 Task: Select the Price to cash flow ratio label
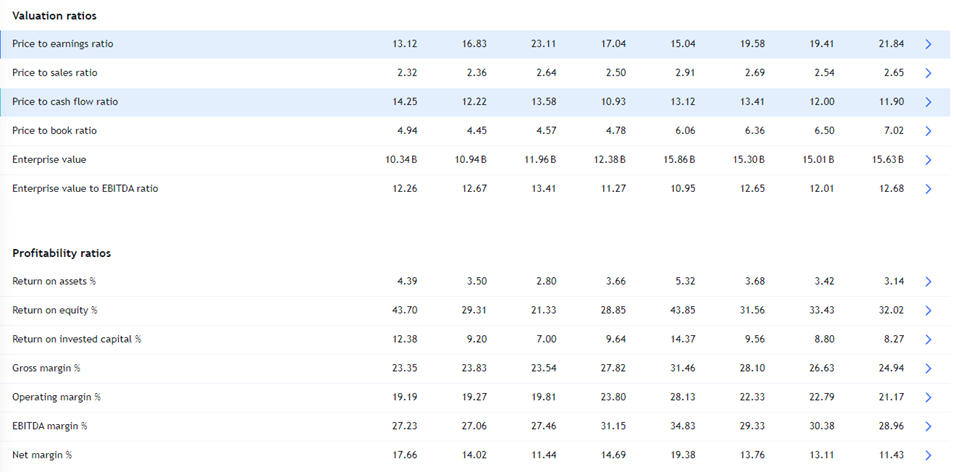click(65, 102)
